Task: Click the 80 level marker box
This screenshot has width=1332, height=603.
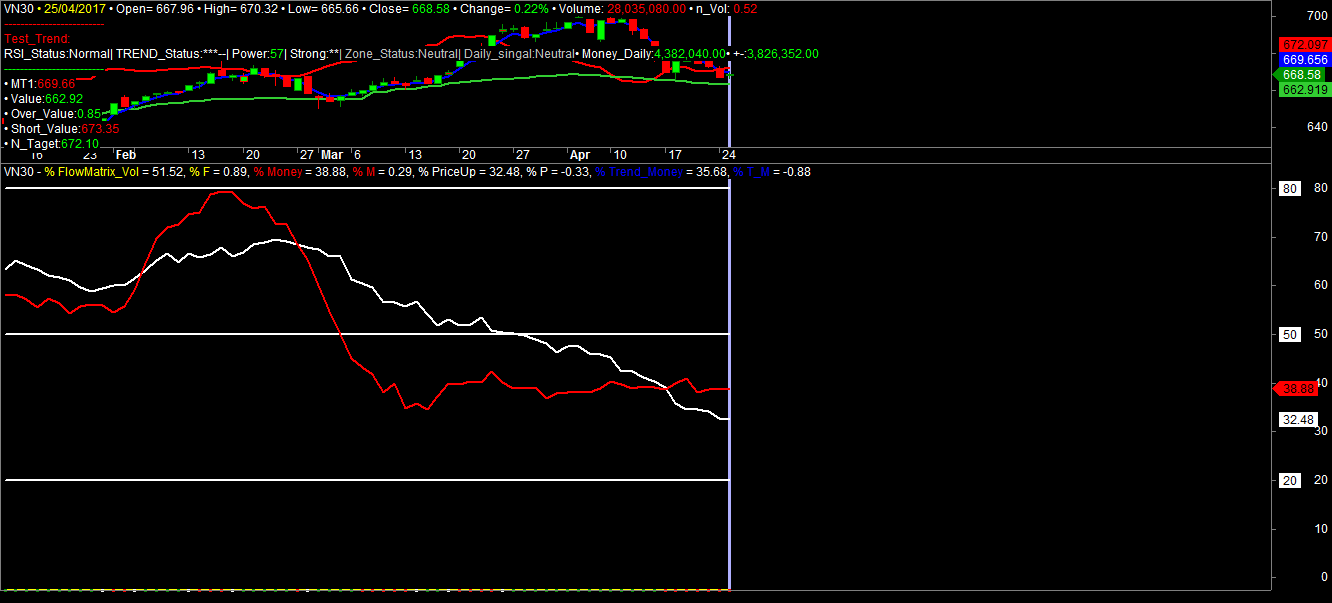Action: click(1290, 189)
